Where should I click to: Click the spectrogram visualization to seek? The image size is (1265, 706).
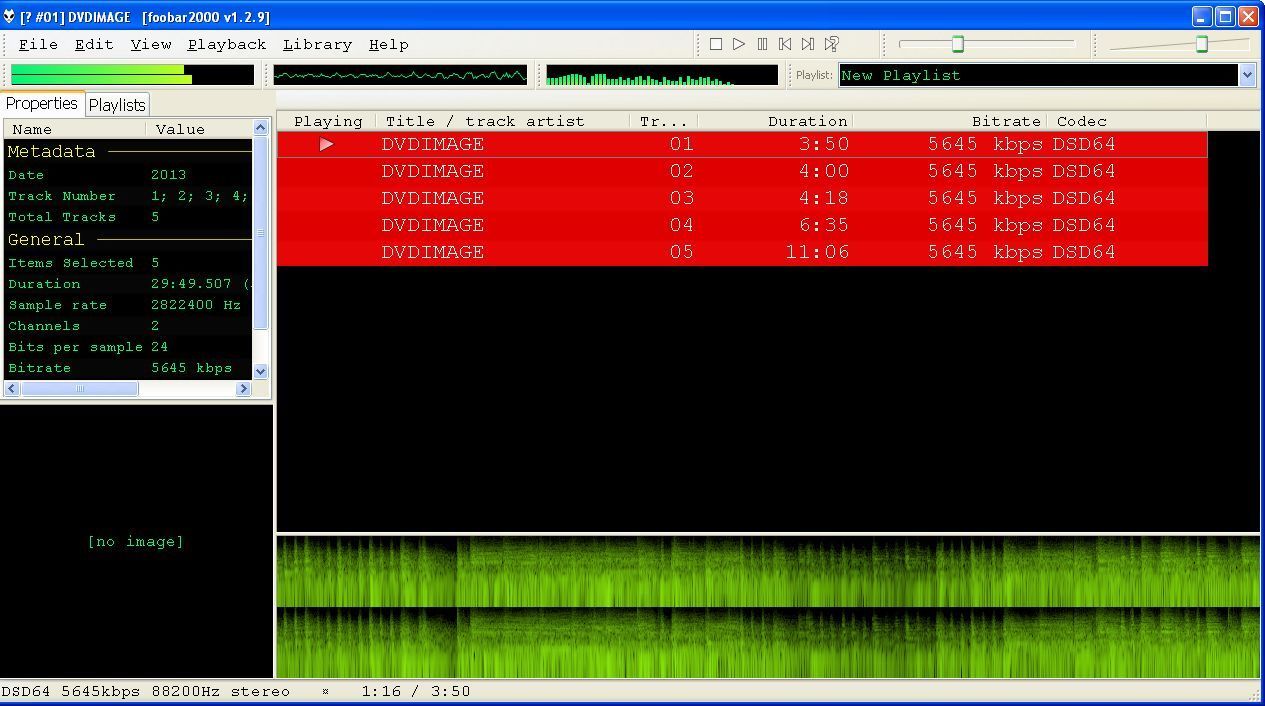pyautogui.click(x=768, y=608)
